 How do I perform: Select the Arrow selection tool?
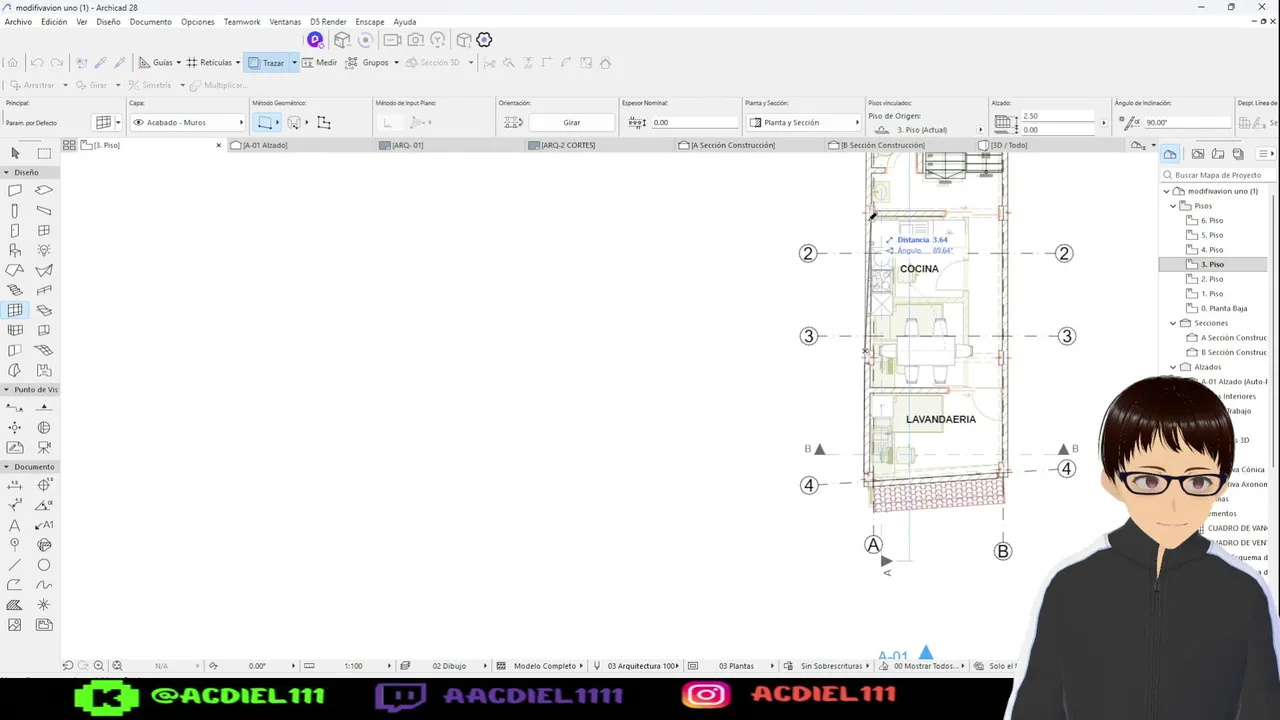click(15, 153)
